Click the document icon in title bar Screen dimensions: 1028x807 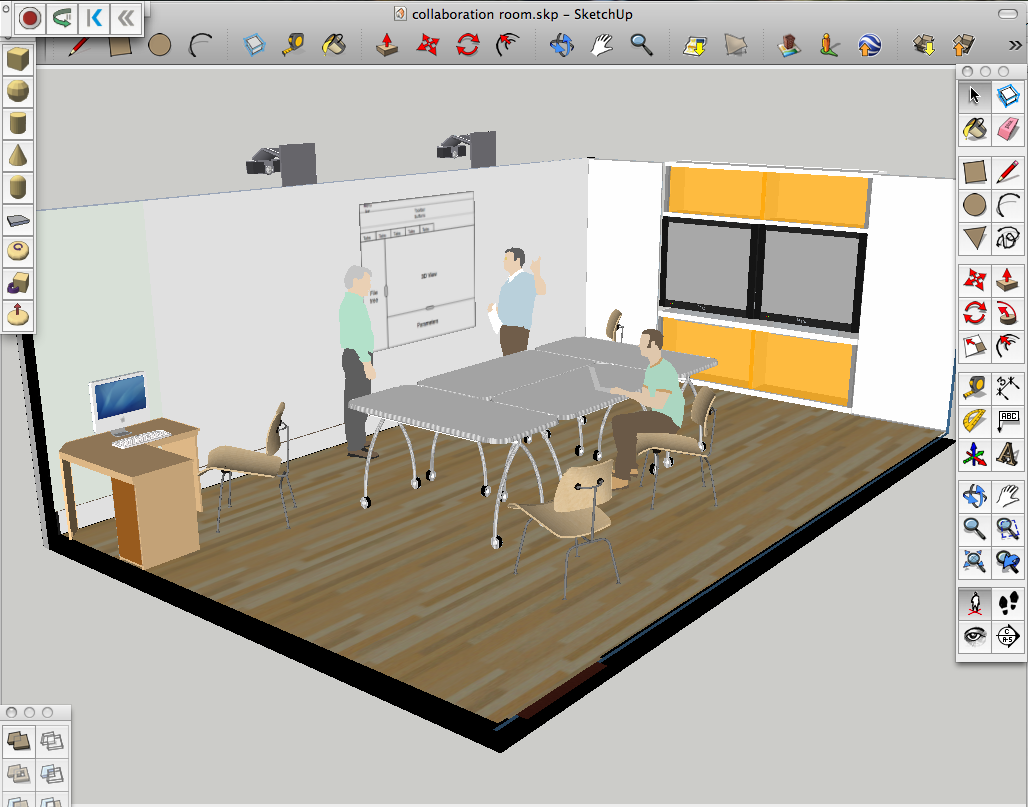point(400,14)
